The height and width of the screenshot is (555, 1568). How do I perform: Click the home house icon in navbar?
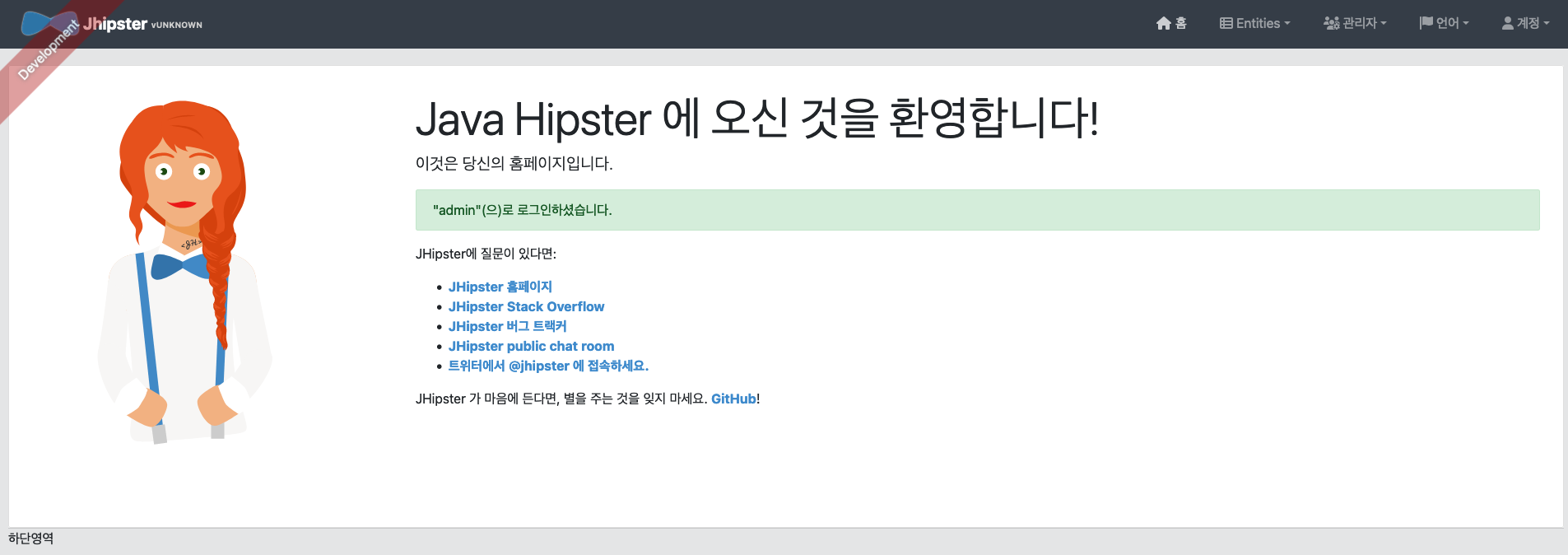pyautogui.click(x=1163, y=23)
